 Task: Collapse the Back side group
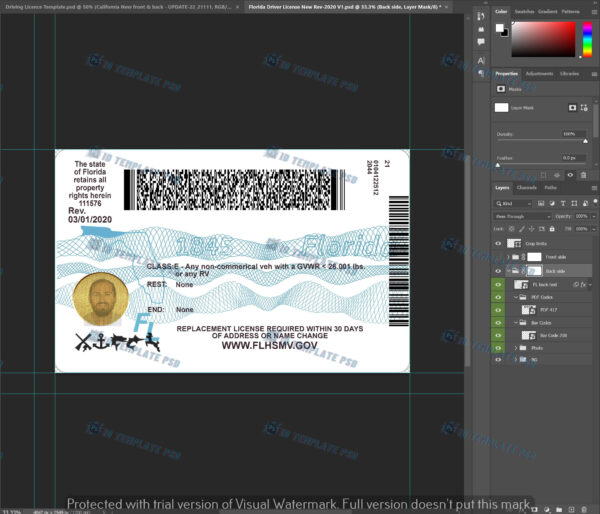508,271
